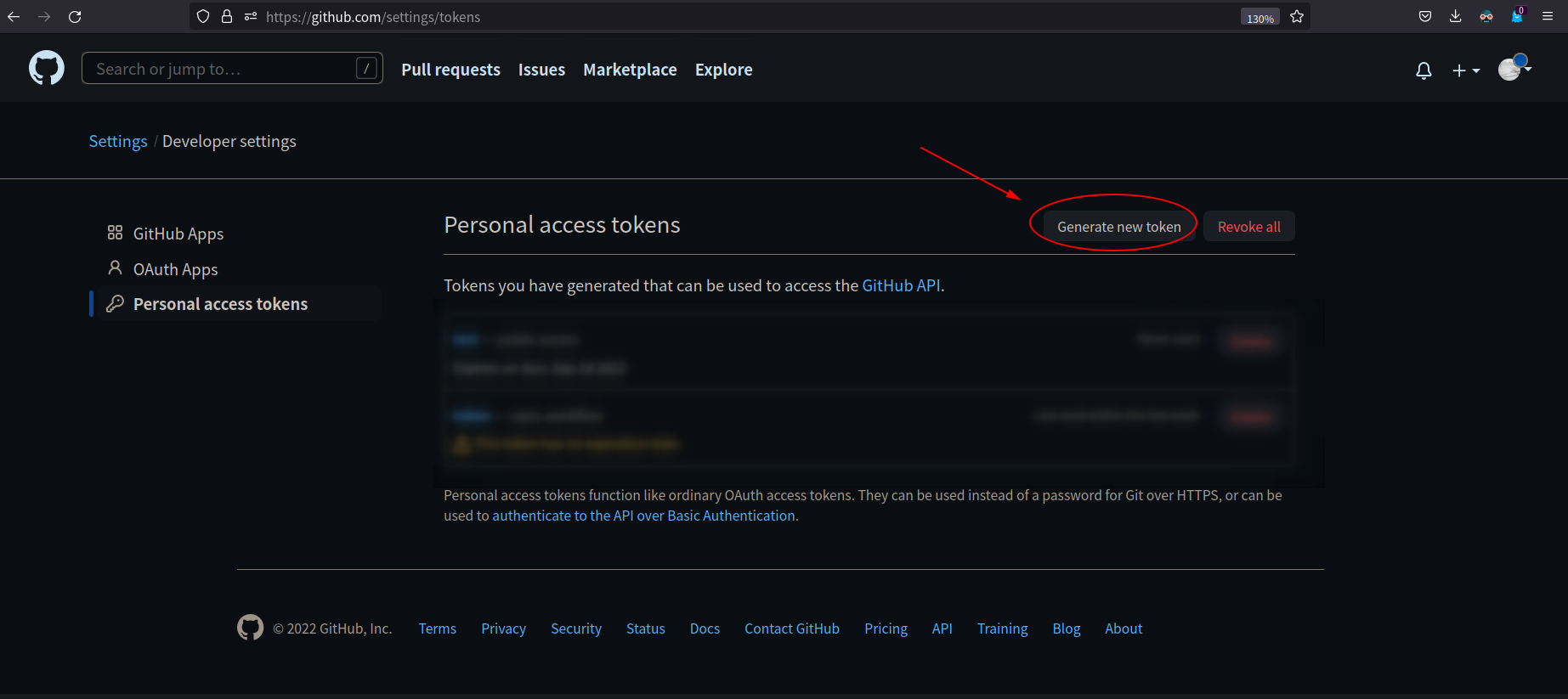The image size is (1568, 699).
Task: Open the Firefox hamburger menu
Action: click(1548, 16)
